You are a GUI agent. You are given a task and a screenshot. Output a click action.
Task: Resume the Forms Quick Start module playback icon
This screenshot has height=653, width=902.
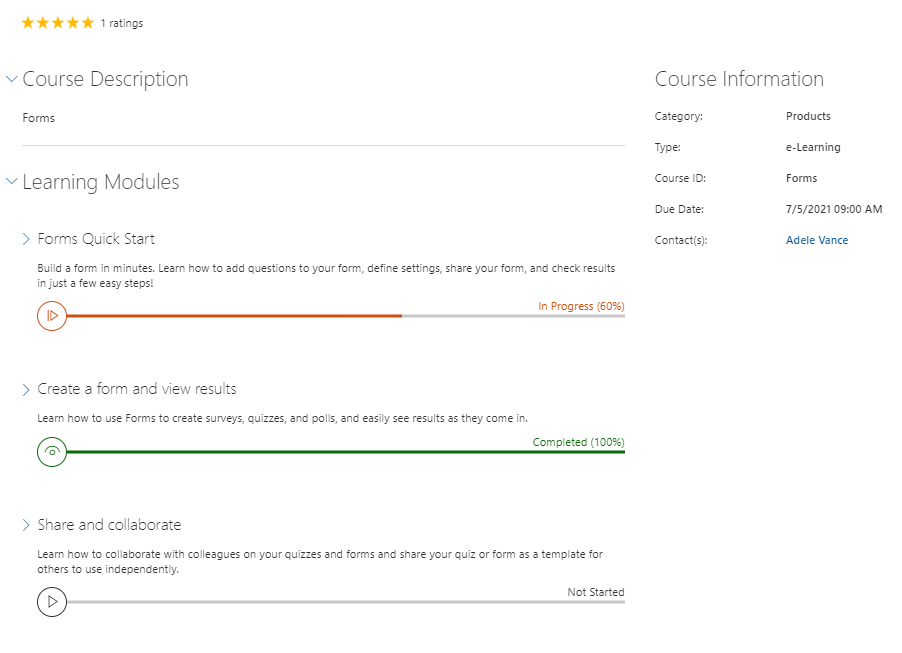point(51,315)
